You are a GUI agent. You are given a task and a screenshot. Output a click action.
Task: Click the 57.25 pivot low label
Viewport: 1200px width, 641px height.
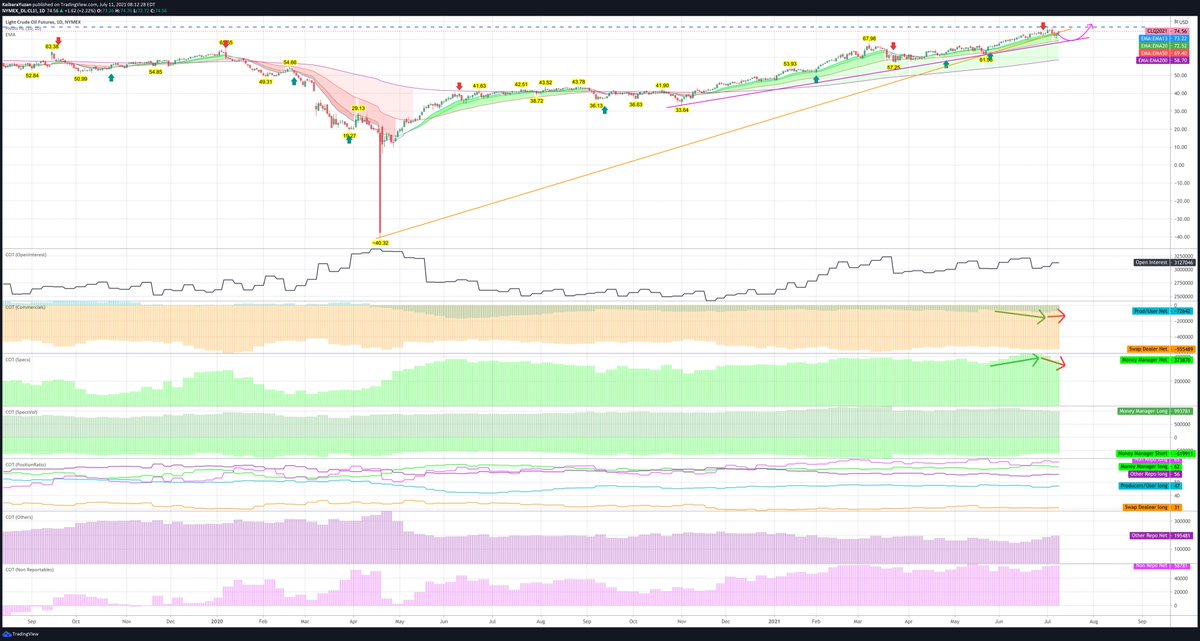click(x=893, y=67)
